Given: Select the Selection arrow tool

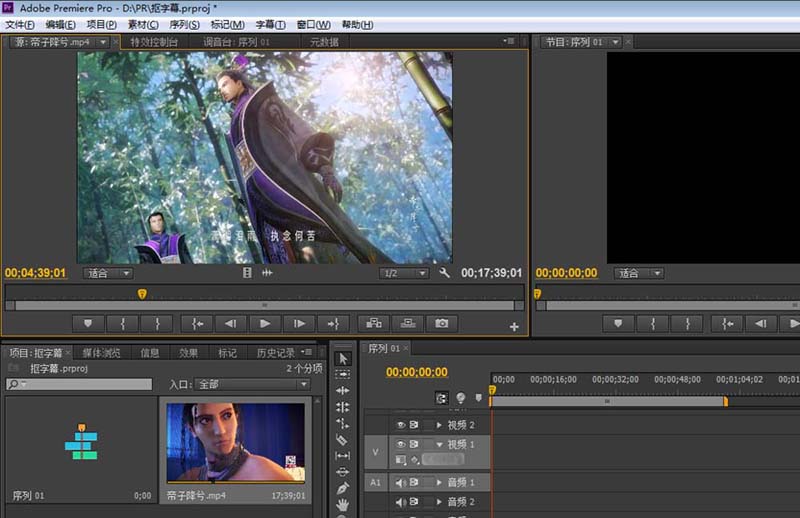Looking at the screenshot, I should (x=343, y=359).
